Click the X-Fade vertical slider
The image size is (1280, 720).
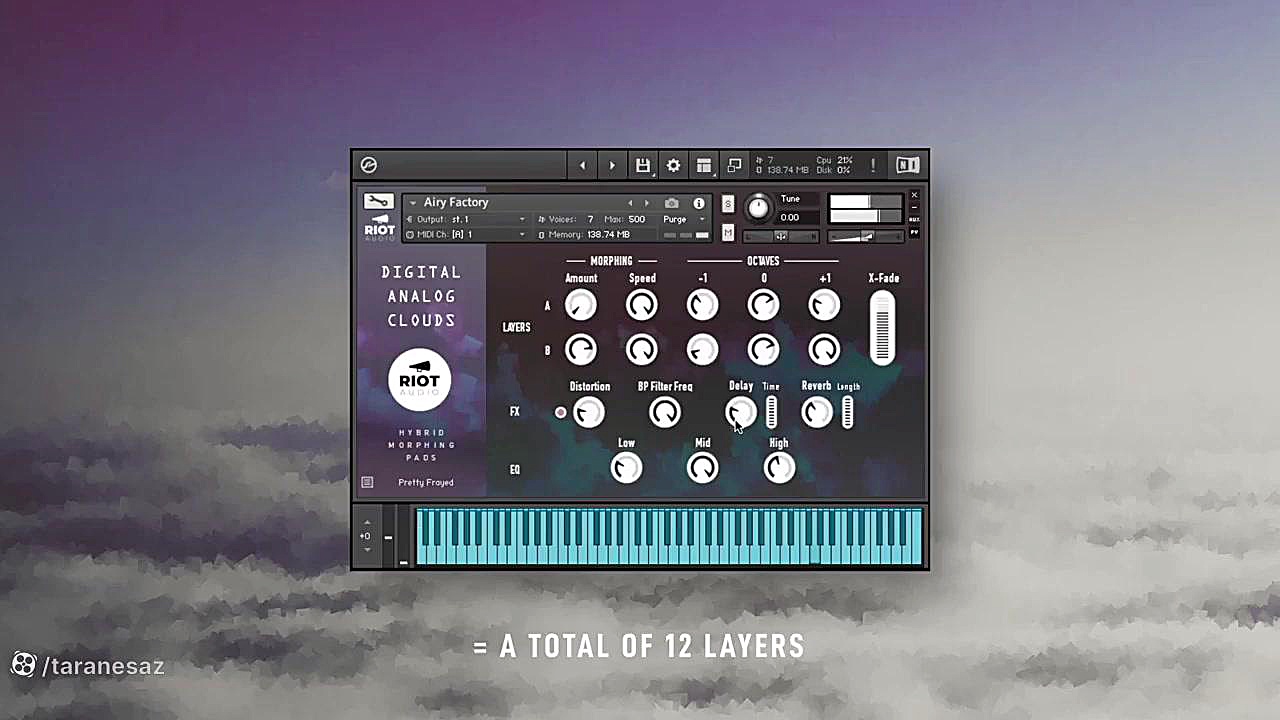[x=882, y=327]
